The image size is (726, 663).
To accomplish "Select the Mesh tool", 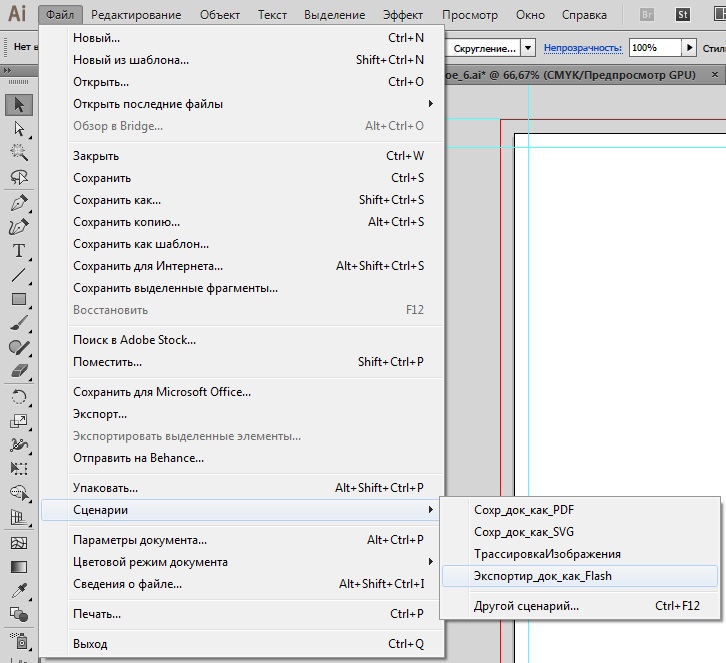I will pos(19,543).
